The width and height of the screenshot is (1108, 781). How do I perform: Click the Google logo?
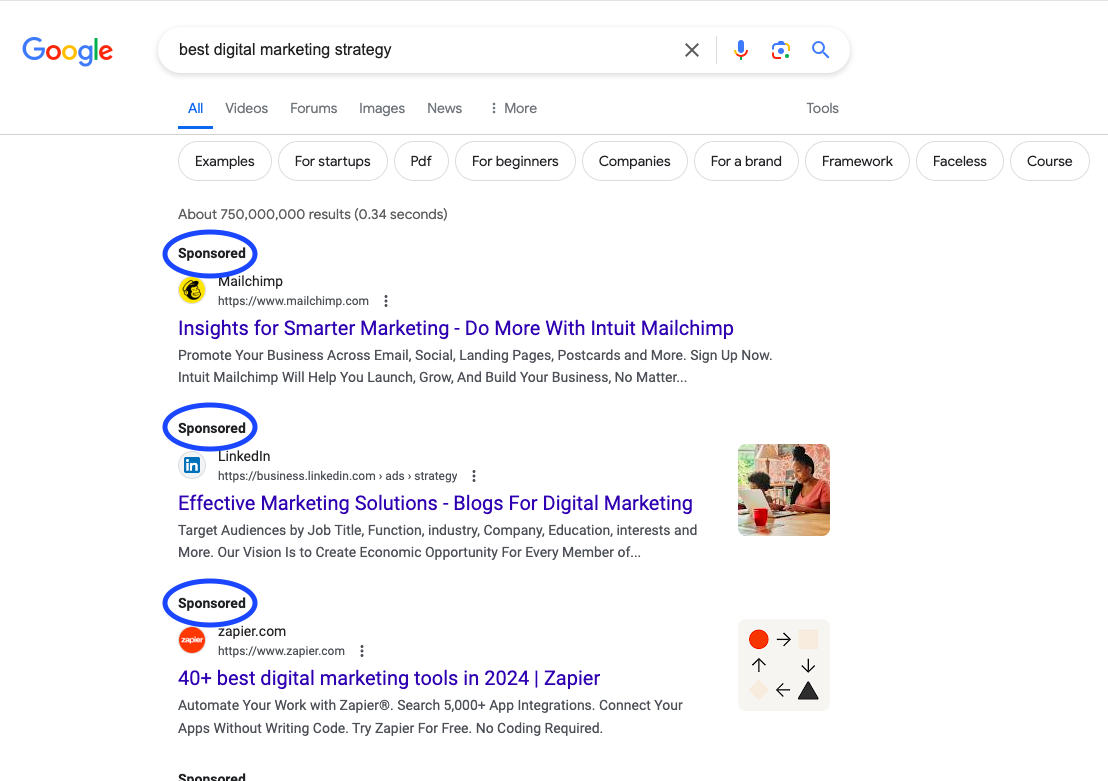pos(68,51)
